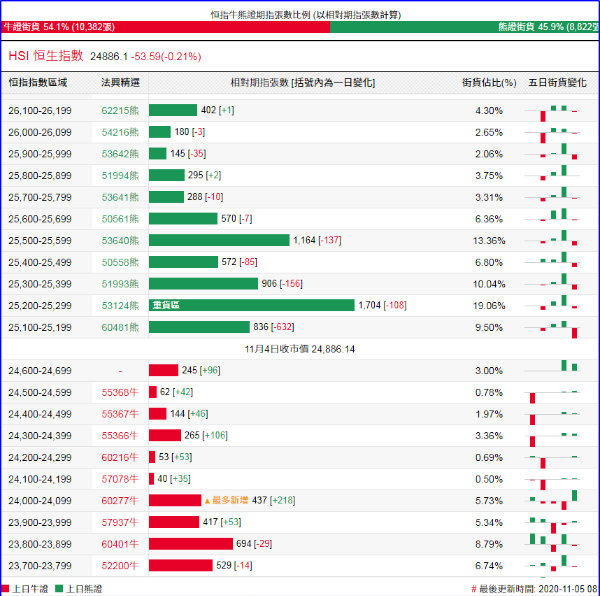The height and width of the screenshot is (596, 600).
Task: Select the HSI 恒生指數 title
Action: click(x=46, y=56)
